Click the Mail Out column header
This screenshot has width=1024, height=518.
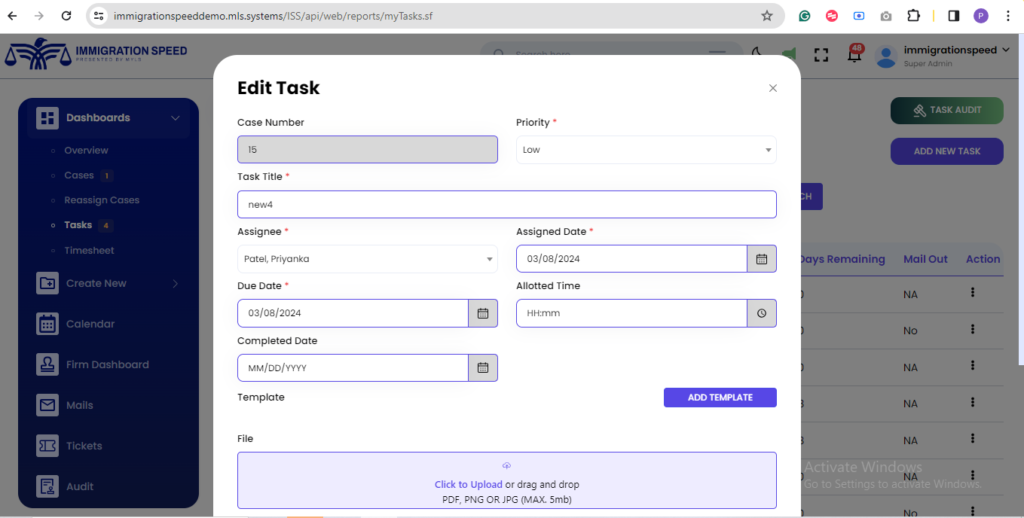pyautogui.click(x=925, y=259)
